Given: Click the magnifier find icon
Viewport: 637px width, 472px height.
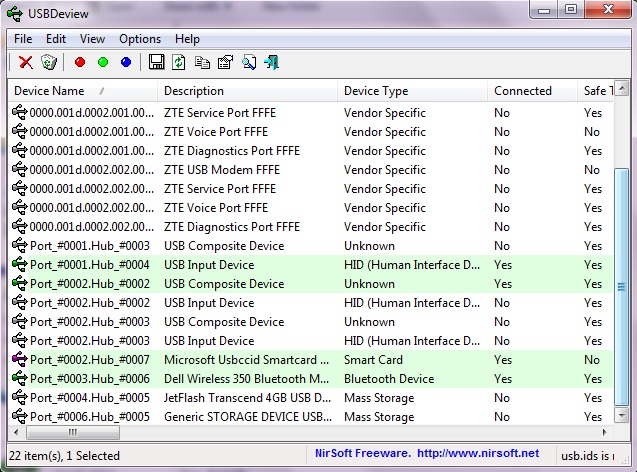Looking at the screenshot, I should (249, 62).
